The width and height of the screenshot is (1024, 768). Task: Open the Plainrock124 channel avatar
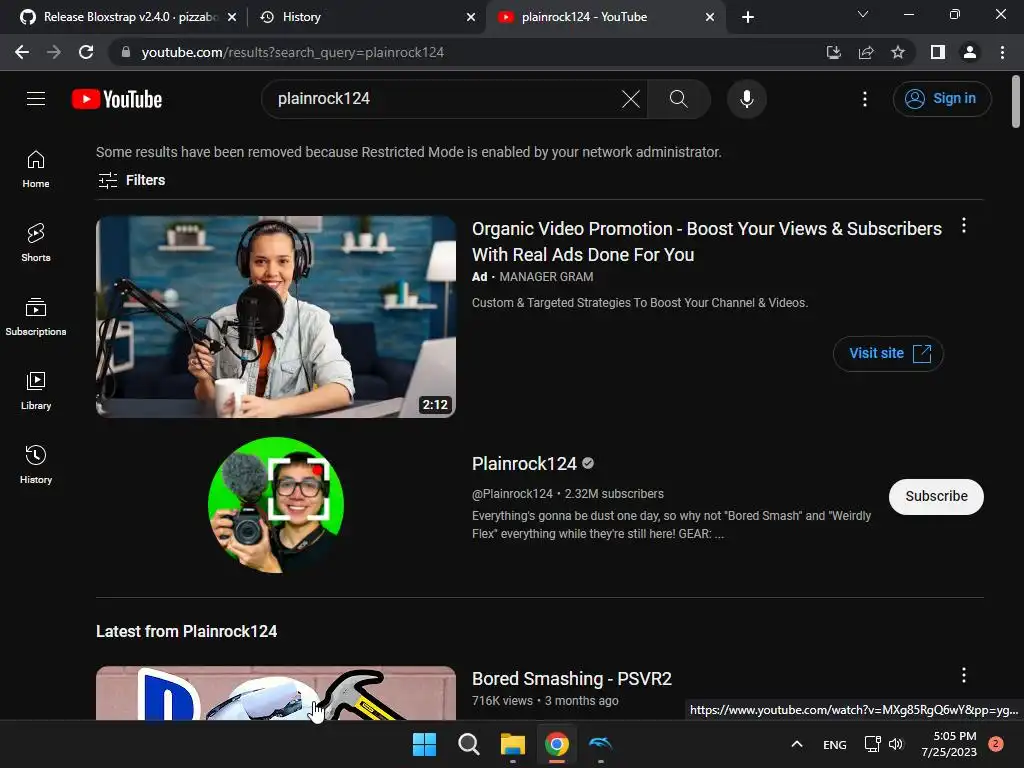[x=276, y=505]
